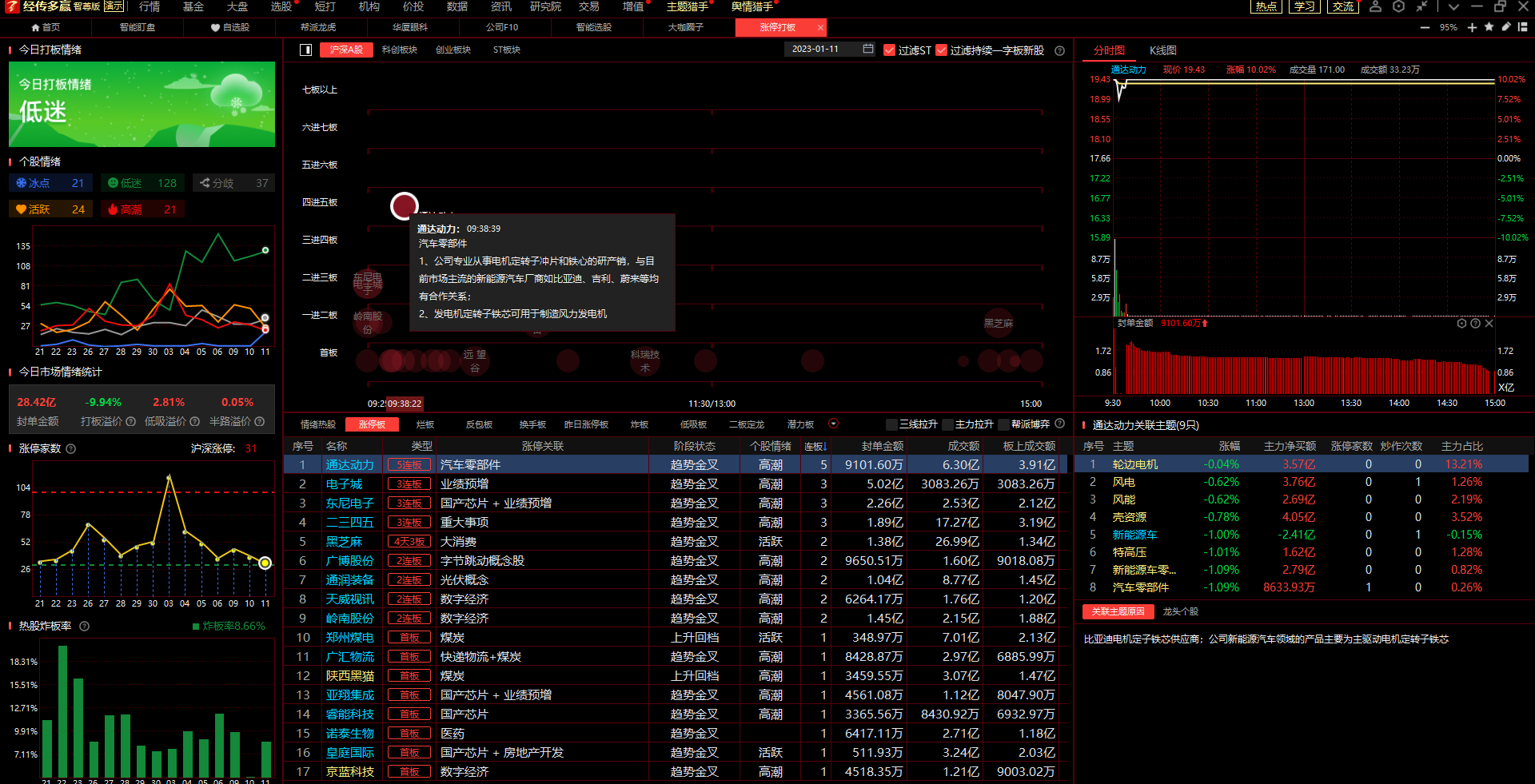Screen dimensions: 1535x784
Task: Click the 高潮 flame sentiment tag
Action: pyautogui.click(x=142, y=209)
